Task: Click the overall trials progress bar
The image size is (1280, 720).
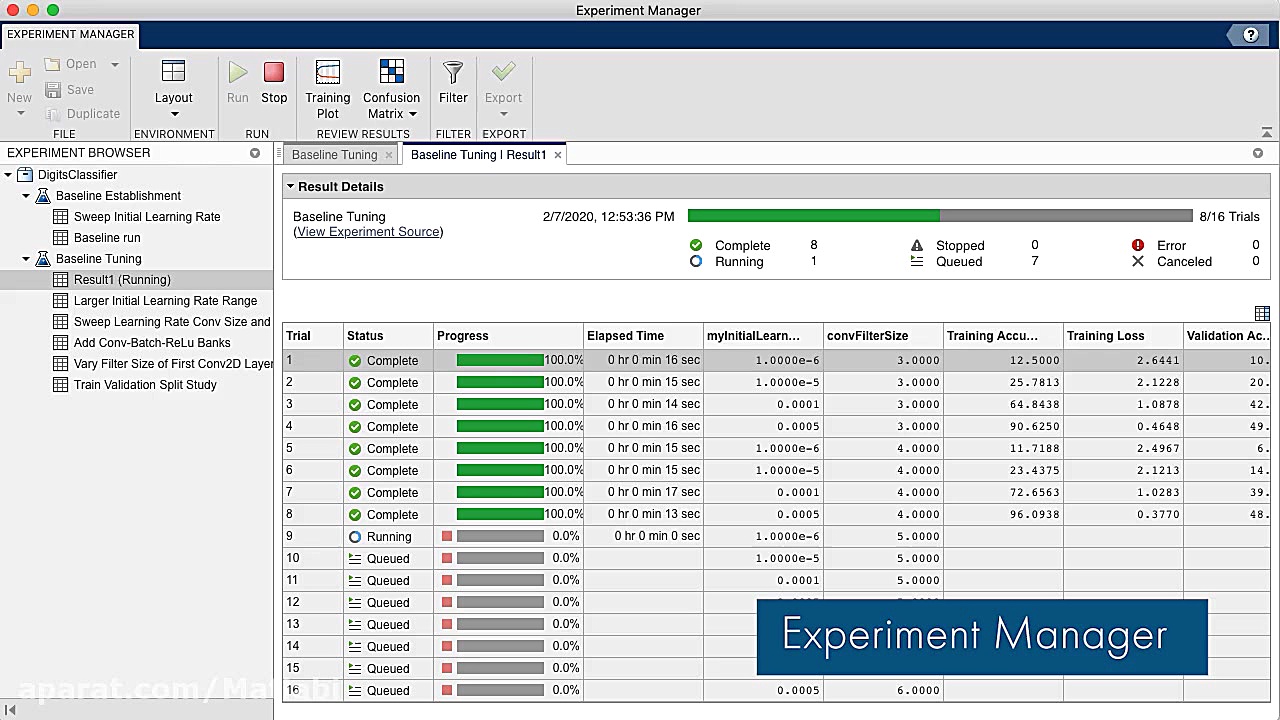Action: 939,216
